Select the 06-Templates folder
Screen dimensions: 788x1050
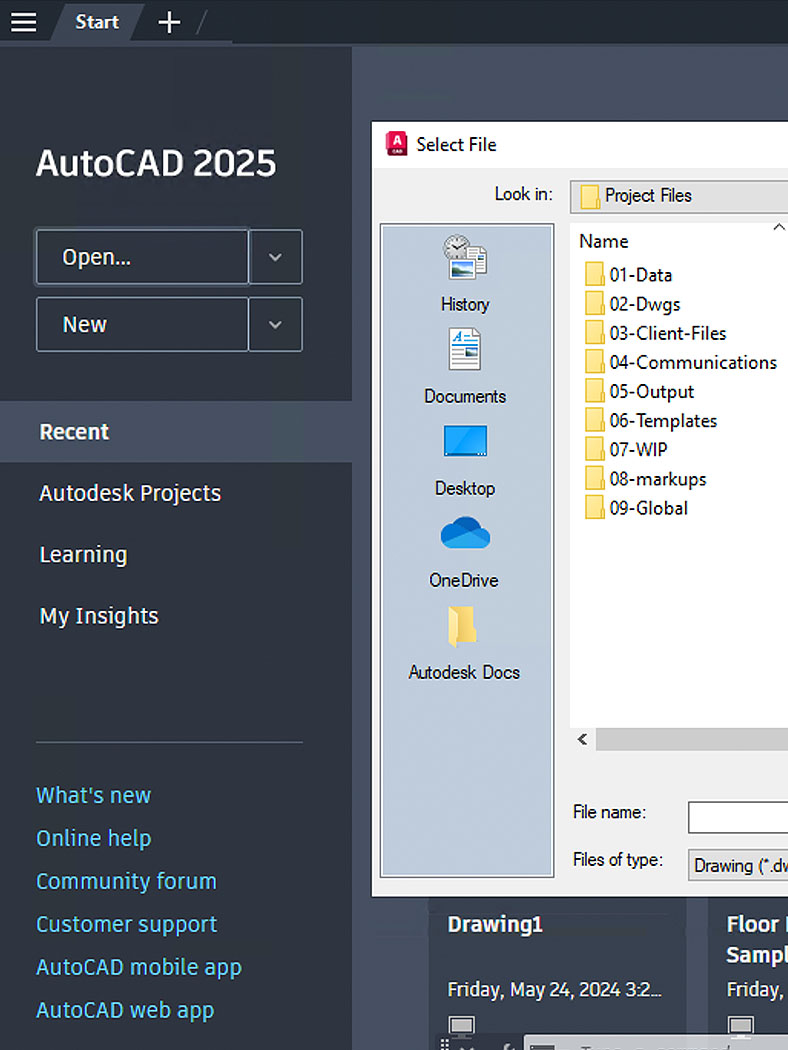pos(651,421)
